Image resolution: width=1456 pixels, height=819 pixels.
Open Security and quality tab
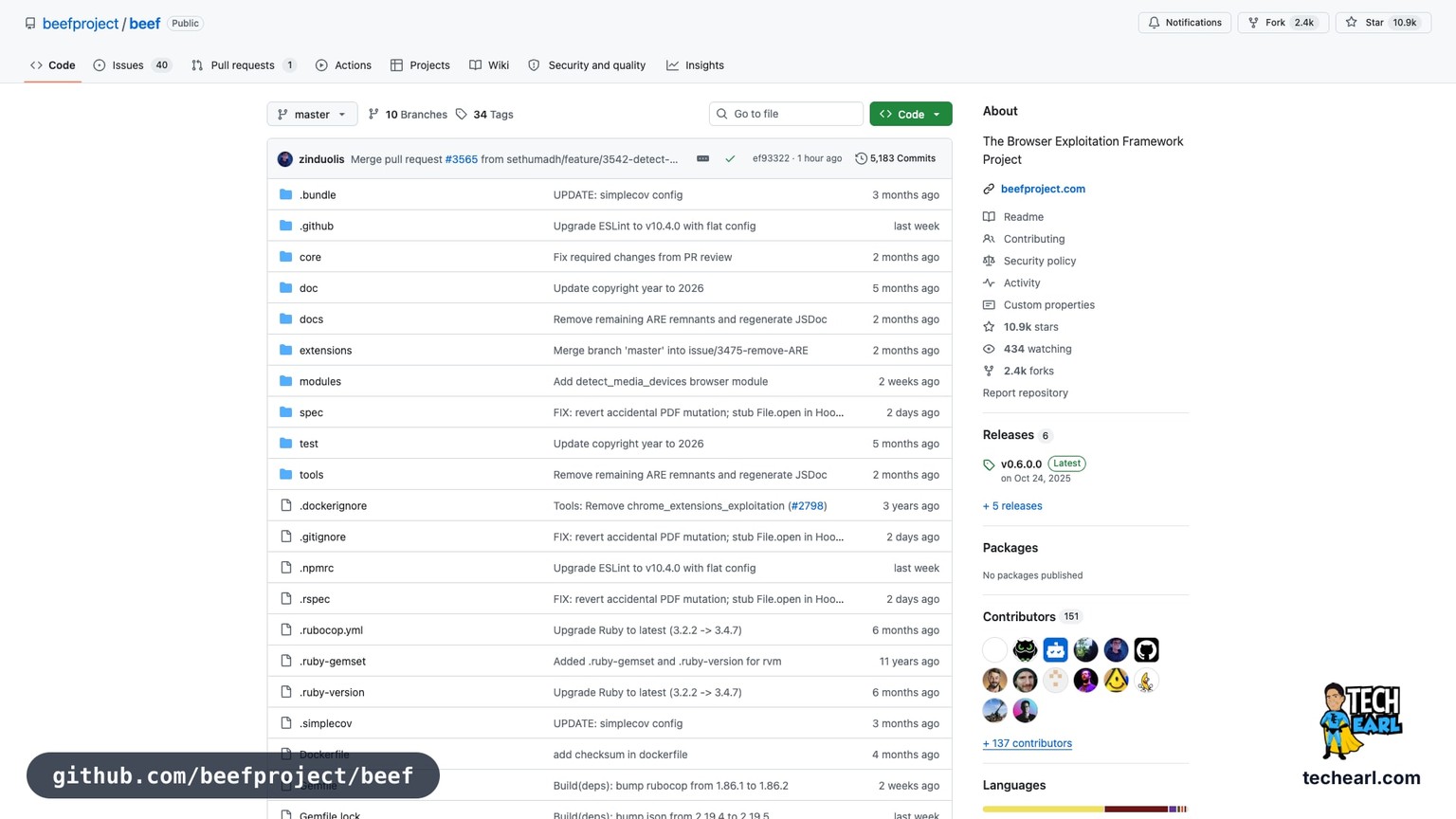pos(587,65)
